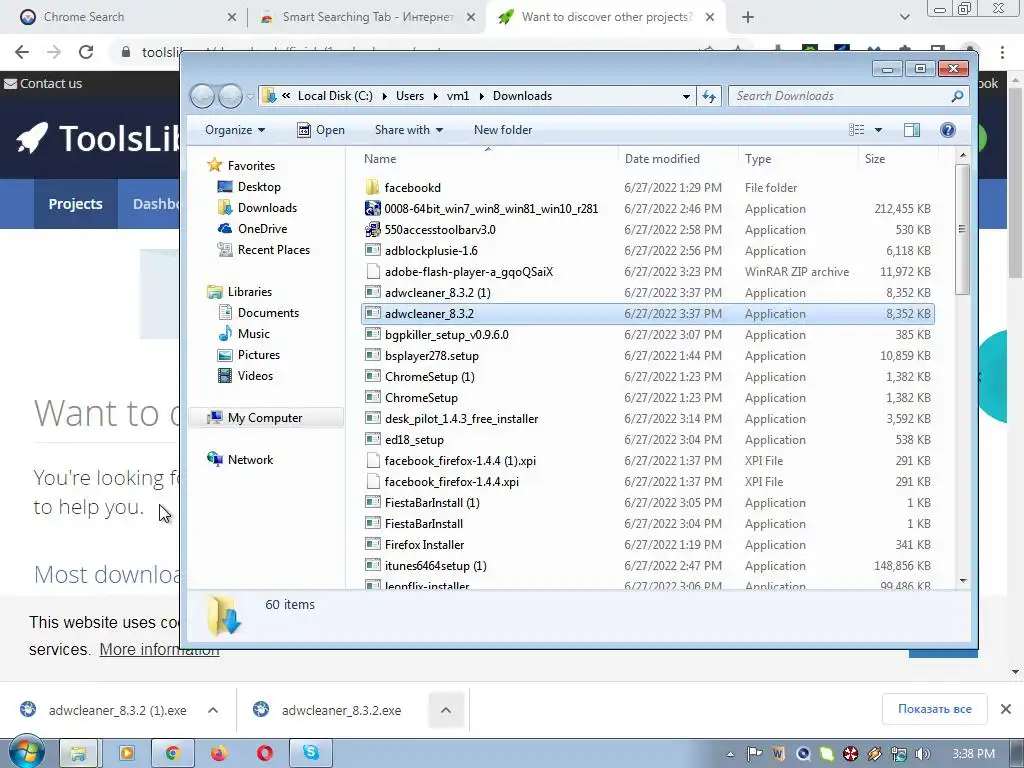Expand the view options dropdown arrow

pyautogui.click(x=878, y=130)
